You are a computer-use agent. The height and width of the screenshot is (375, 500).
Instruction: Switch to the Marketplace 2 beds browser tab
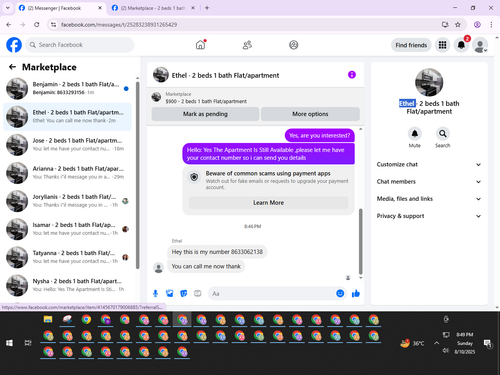click(153, 8)
